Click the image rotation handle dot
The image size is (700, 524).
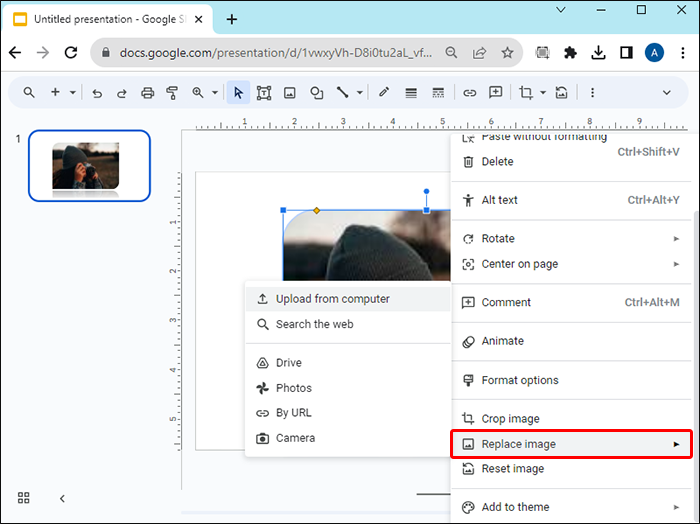426,191
